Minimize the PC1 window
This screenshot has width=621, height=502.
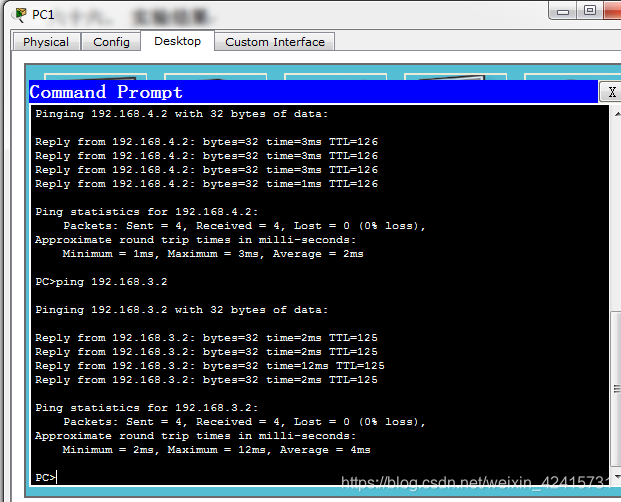point(563,11)
